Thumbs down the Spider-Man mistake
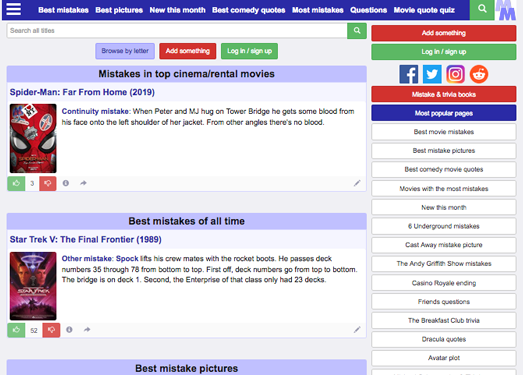Image resolution: width=523 pixels, height=375 pixels. 48,183
